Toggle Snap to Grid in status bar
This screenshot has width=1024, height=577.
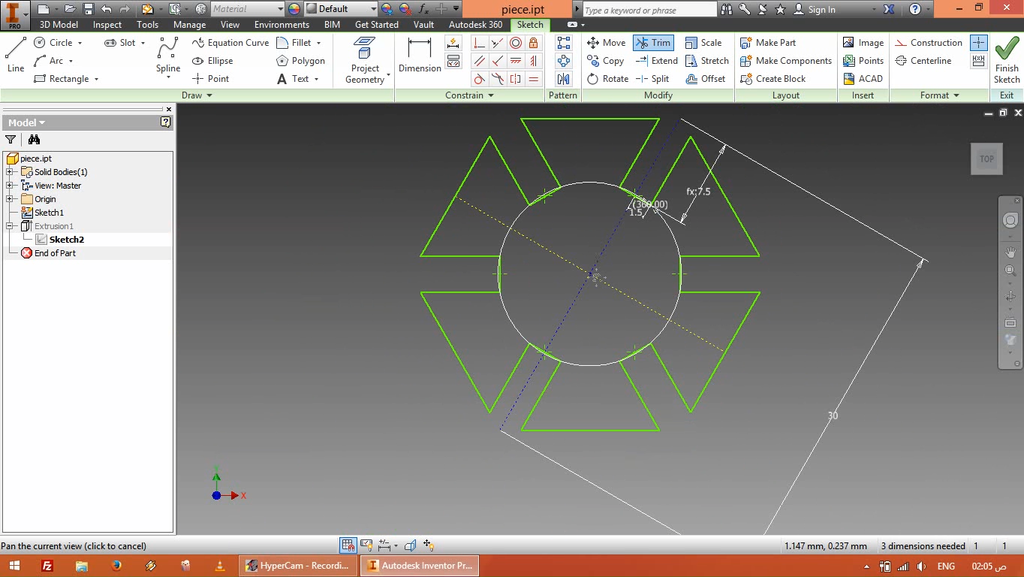click(348, 545)
